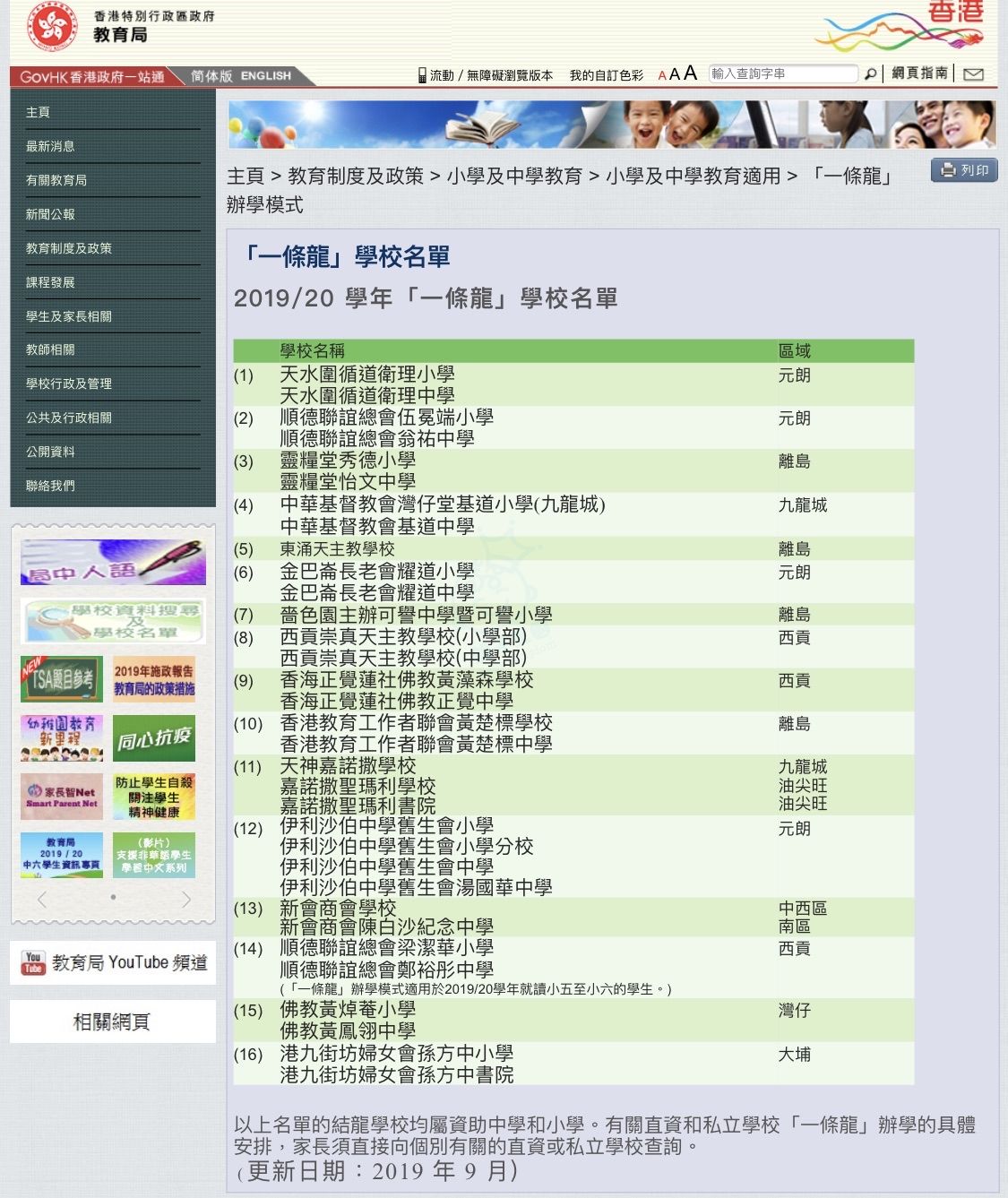1008x1198 pixels.
Task: Switch language to 简体版
Action: click(211, 76)
